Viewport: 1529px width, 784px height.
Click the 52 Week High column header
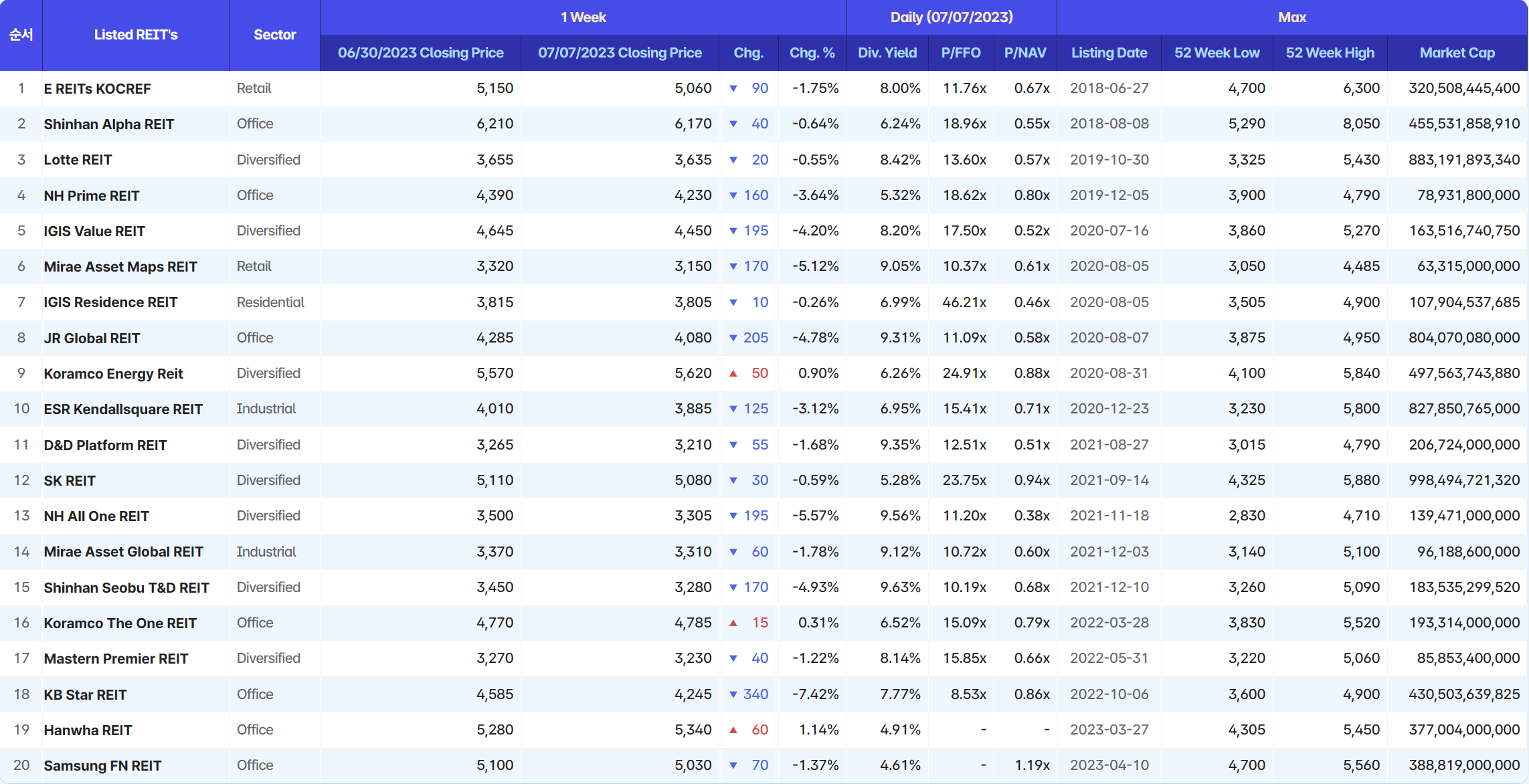click(1330, 53)
